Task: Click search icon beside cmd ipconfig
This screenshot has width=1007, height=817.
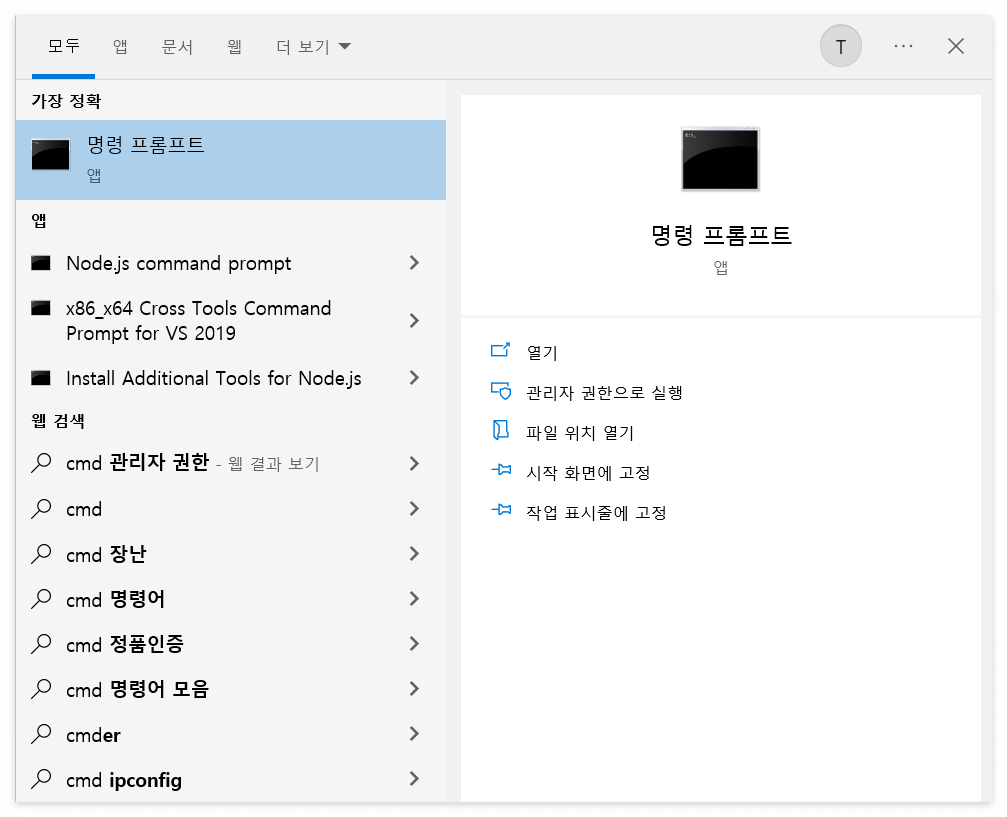Action: coord(41,778)
